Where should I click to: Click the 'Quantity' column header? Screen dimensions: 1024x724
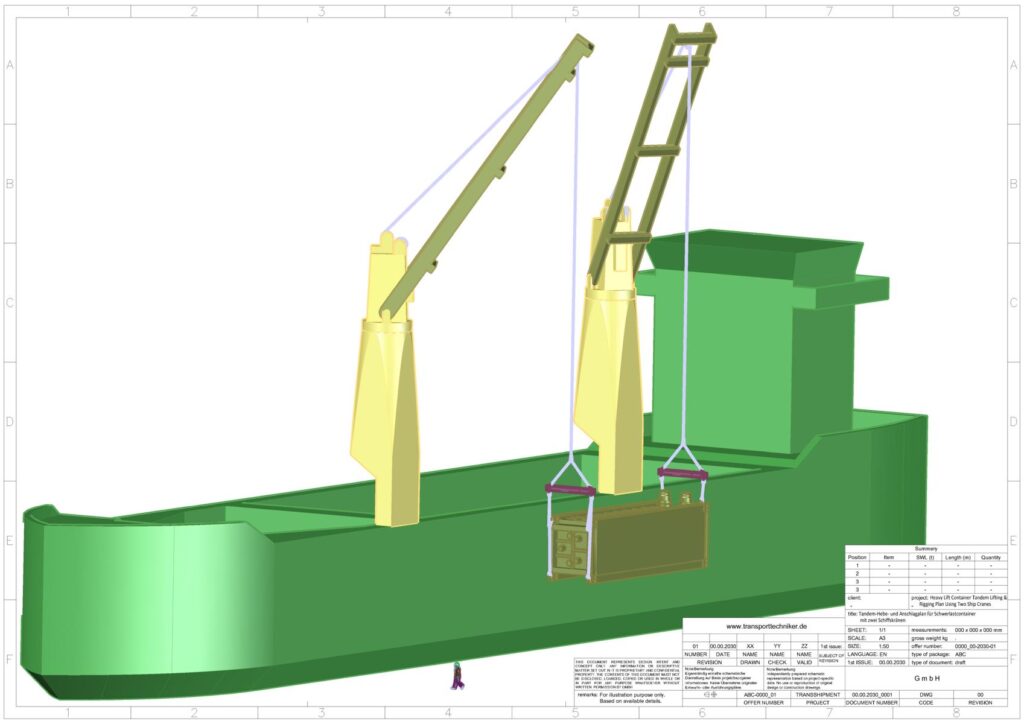[991, 558]
